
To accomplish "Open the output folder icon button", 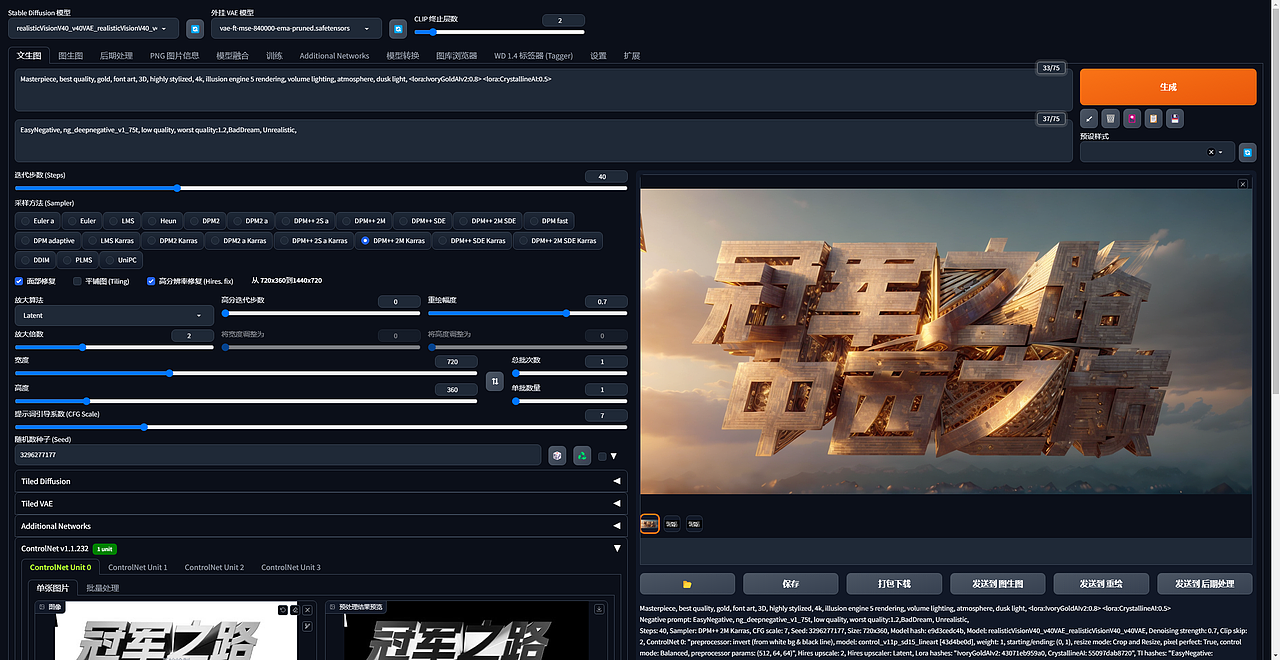I will click(687, 584).
